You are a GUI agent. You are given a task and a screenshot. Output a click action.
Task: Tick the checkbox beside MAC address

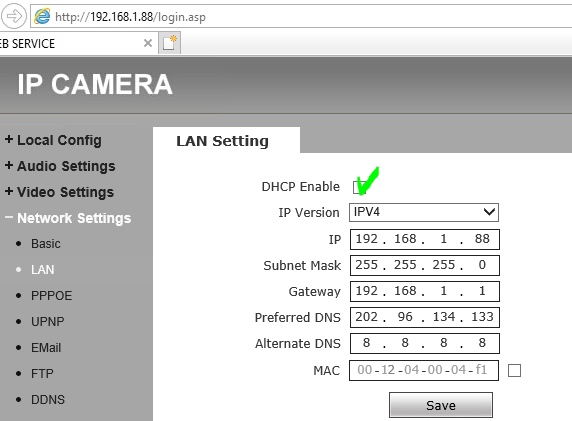(x=514, y=371)
